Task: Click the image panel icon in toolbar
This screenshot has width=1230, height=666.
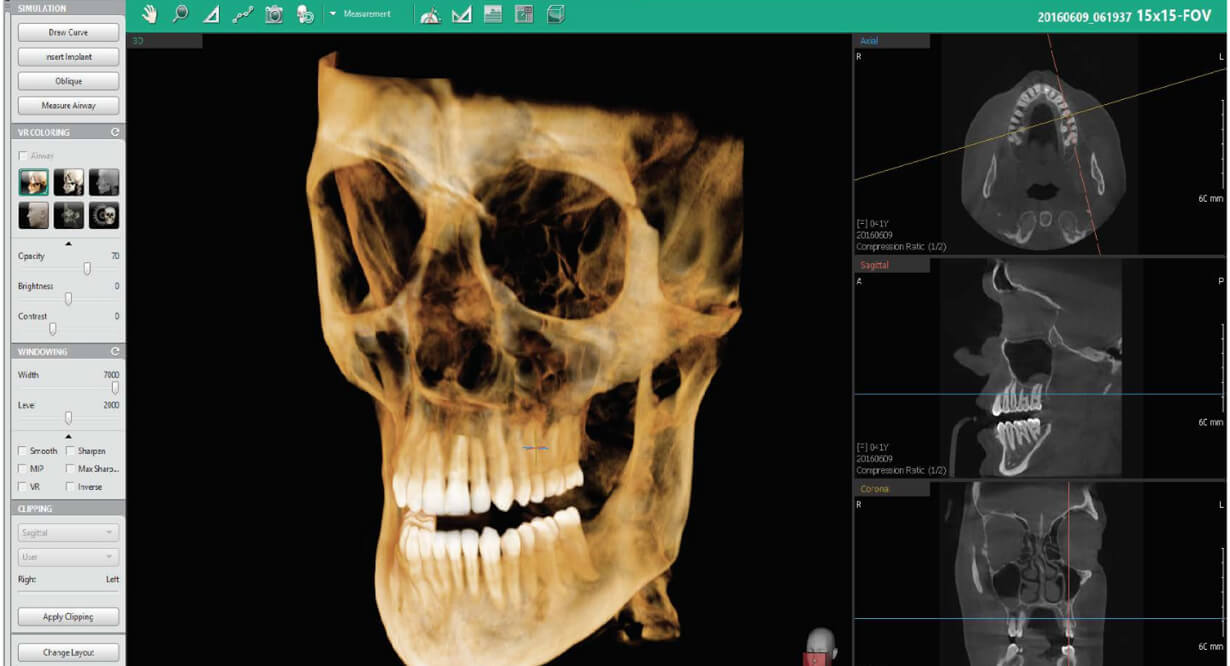Action: pyautogui.click(x=492, y=14)
